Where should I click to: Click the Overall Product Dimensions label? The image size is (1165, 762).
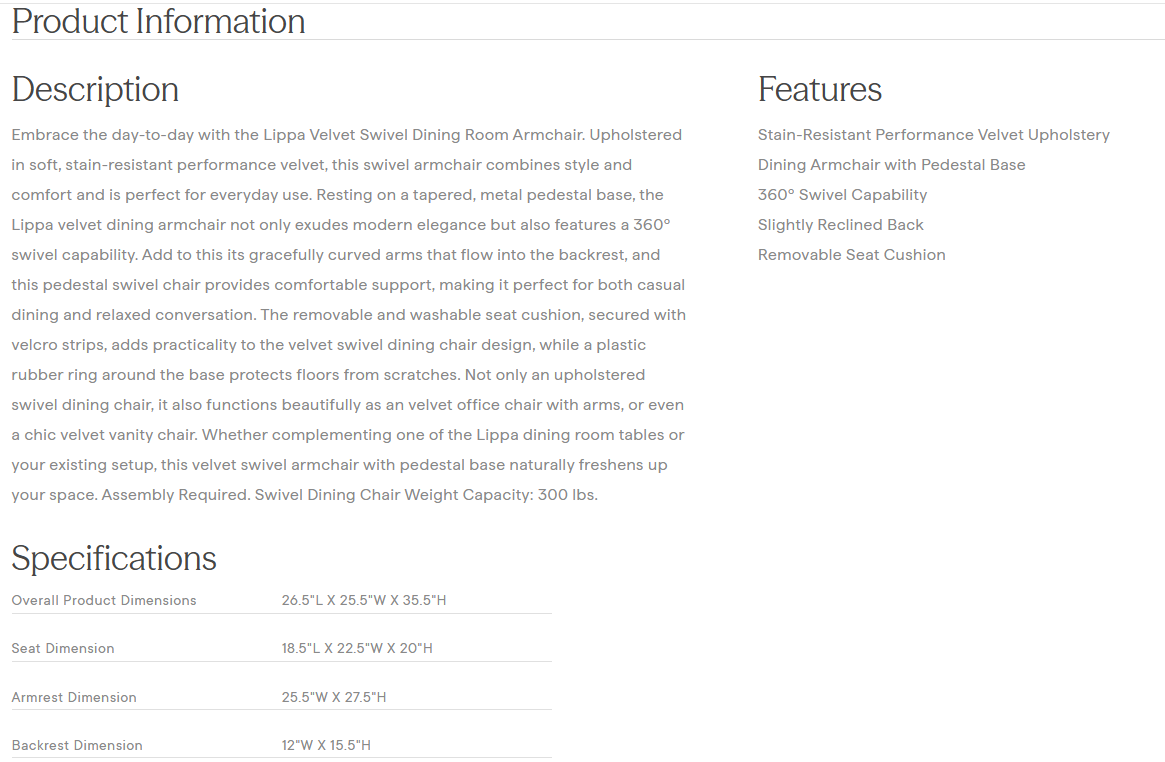pos(104,601)
